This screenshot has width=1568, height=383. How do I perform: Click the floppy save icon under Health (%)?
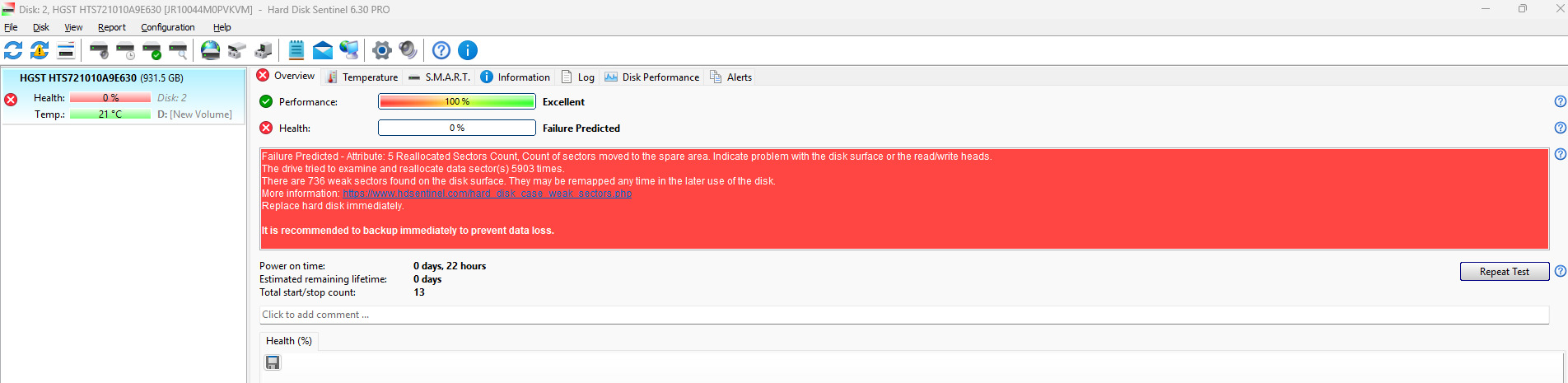(273, 362)
